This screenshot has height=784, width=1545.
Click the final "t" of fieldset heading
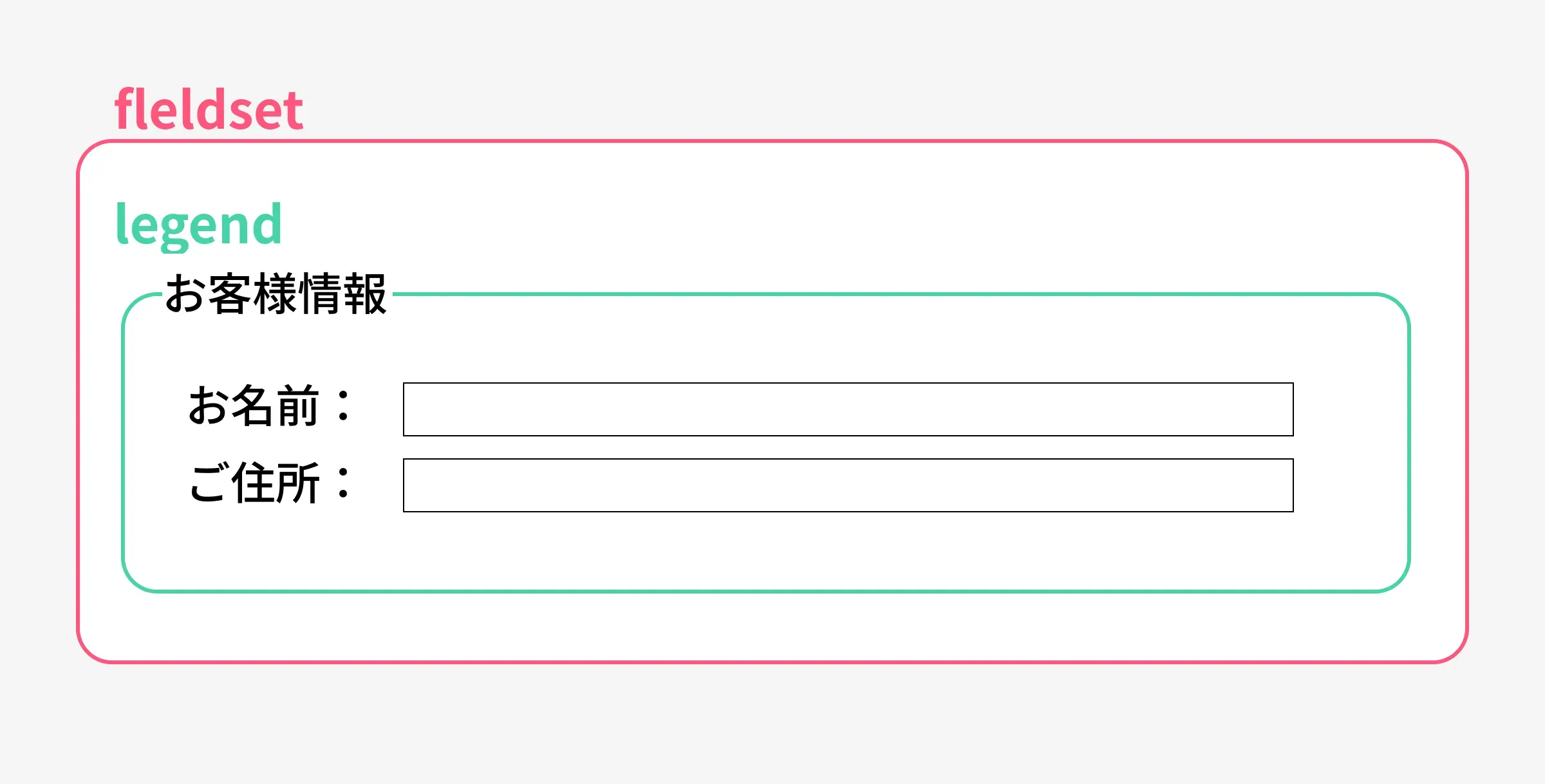[x=294, y=111]
